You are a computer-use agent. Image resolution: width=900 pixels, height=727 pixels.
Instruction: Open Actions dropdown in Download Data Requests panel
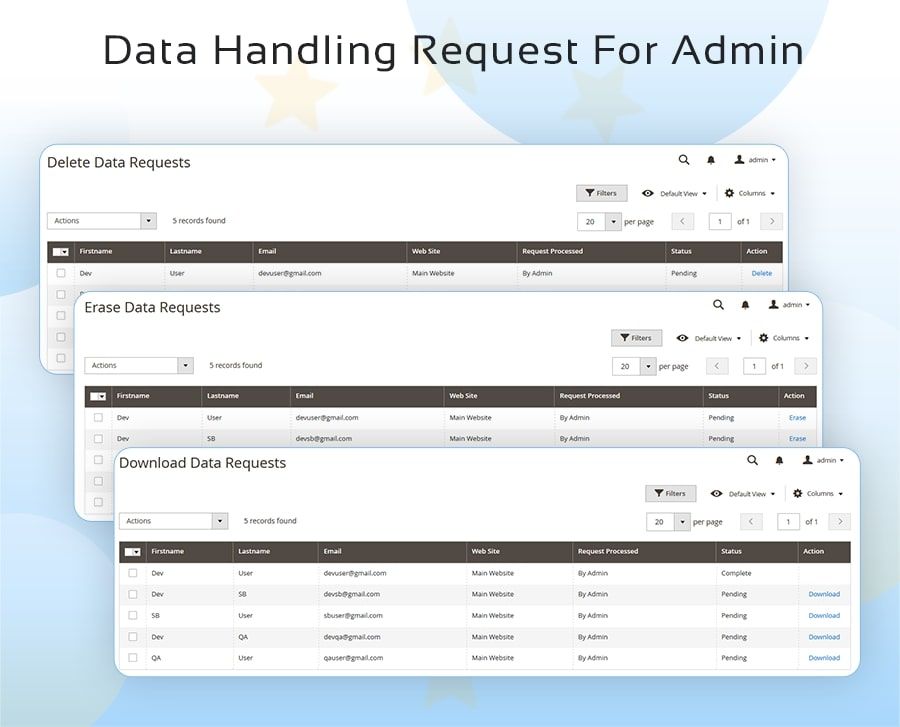point(173,521)
